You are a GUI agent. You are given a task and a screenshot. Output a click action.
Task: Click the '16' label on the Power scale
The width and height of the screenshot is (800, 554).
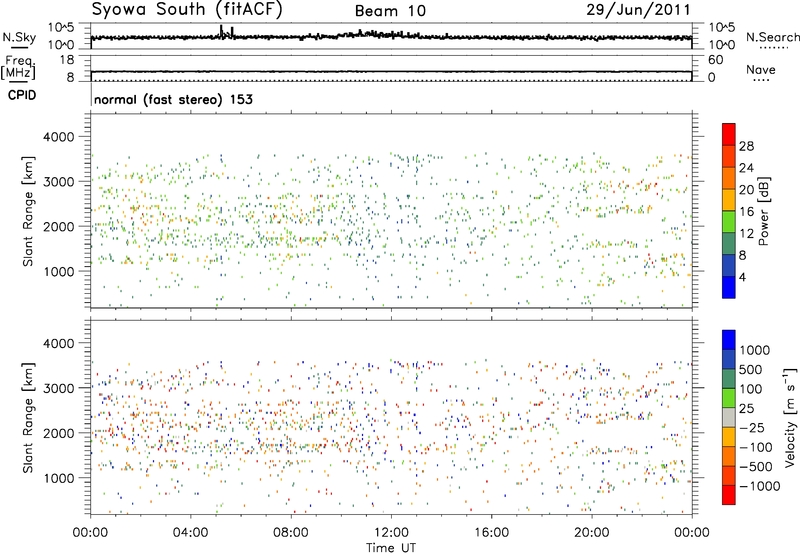[x=746, y=212]
